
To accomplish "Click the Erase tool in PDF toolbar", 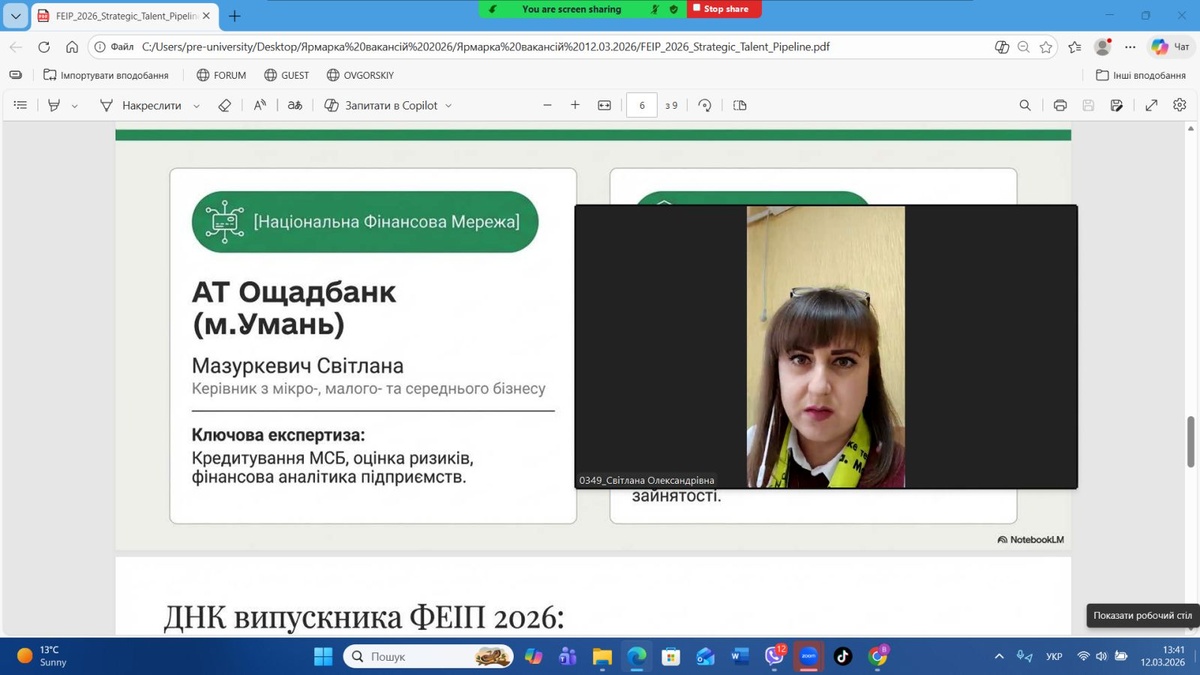I will click(225, 105).
